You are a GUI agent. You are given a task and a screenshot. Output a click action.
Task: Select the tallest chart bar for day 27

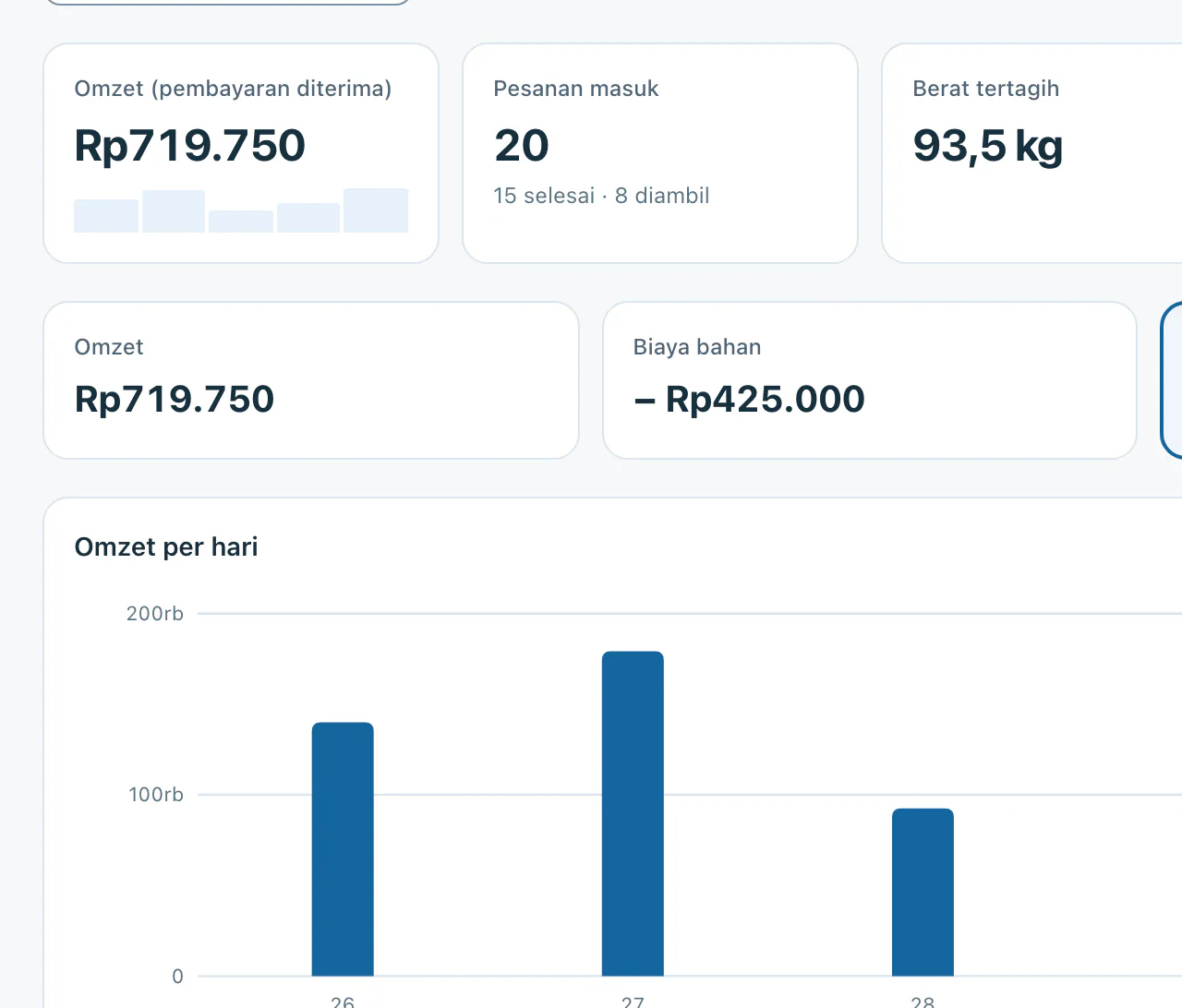point(633,814)
